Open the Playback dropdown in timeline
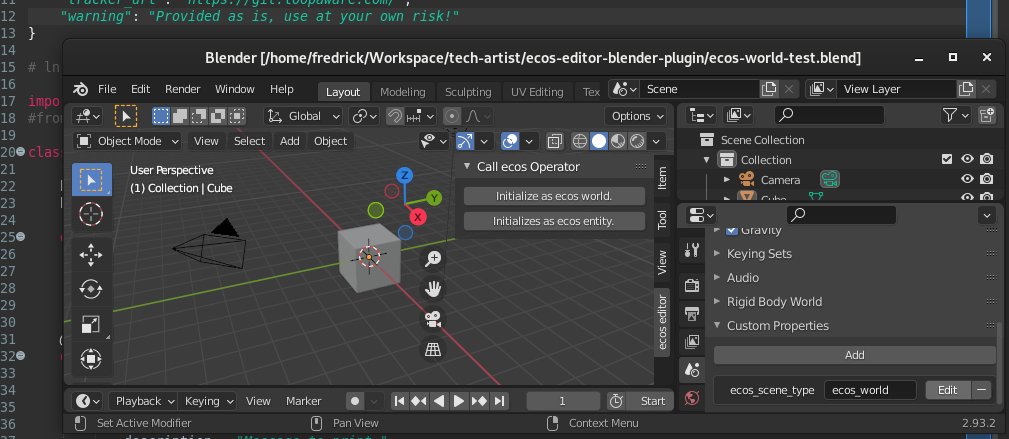The image size is (1009, 439). click(x=143, y=401)
